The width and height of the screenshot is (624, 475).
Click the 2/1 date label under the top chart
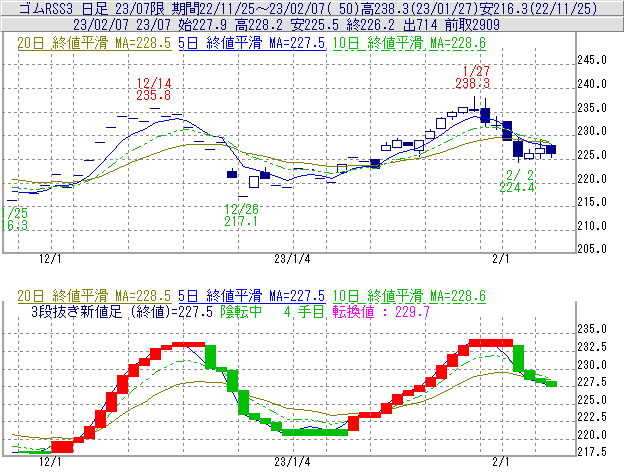501,259
